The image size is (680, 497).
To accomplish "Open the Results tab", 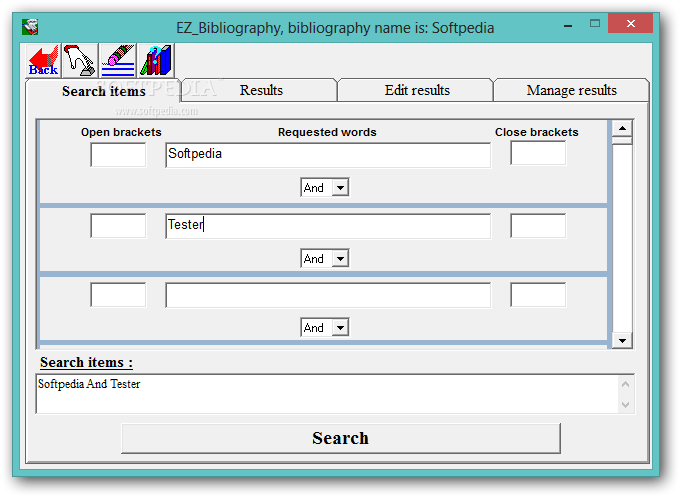I will click(x=261, y=90).
